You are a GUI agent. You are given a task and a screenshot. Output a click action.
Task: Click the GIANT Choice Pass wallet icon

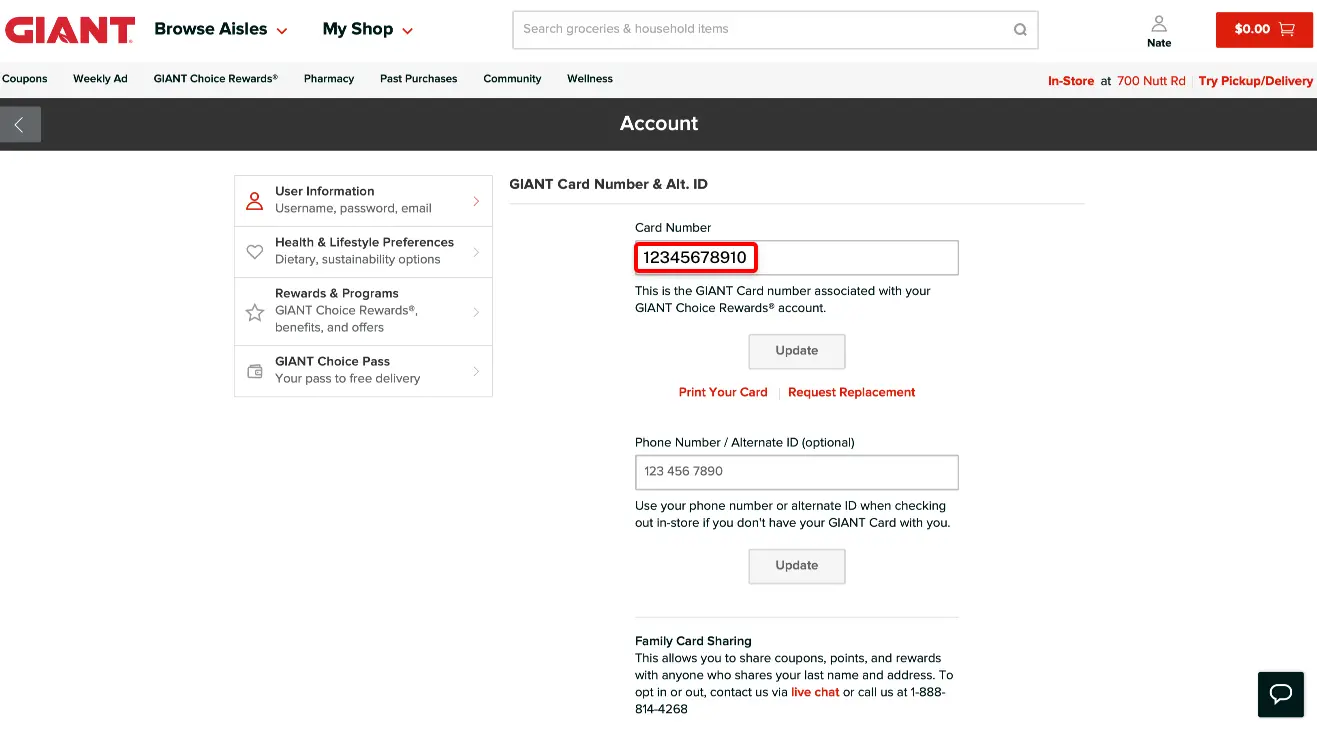pyautogui.click(x=255, y=371)
